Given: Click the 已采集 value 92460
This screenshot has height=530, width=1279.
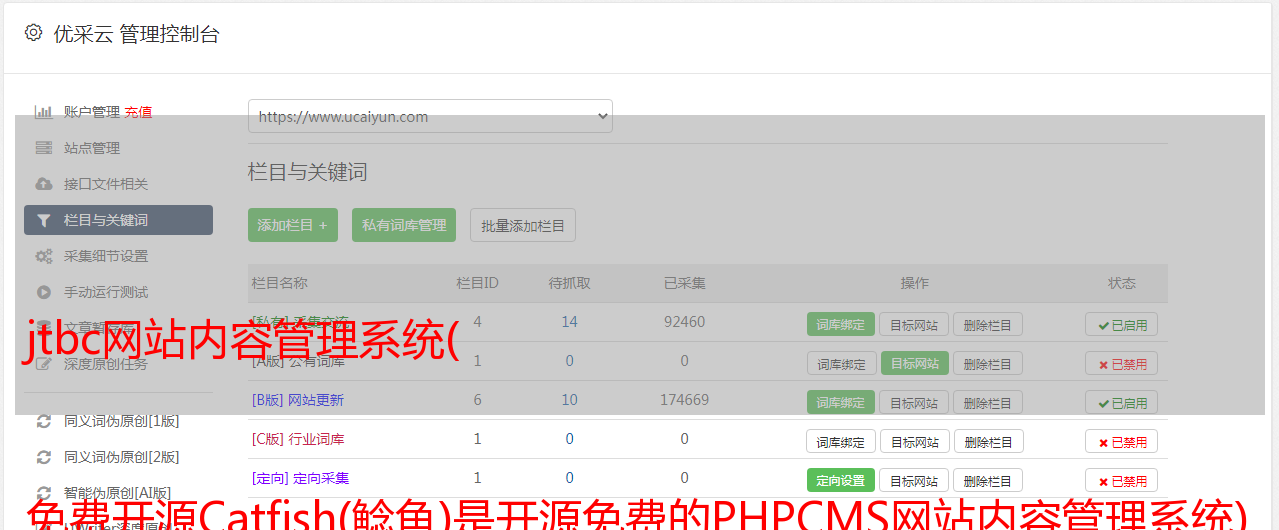Looking at the screenshot, I should pos(684,322).
